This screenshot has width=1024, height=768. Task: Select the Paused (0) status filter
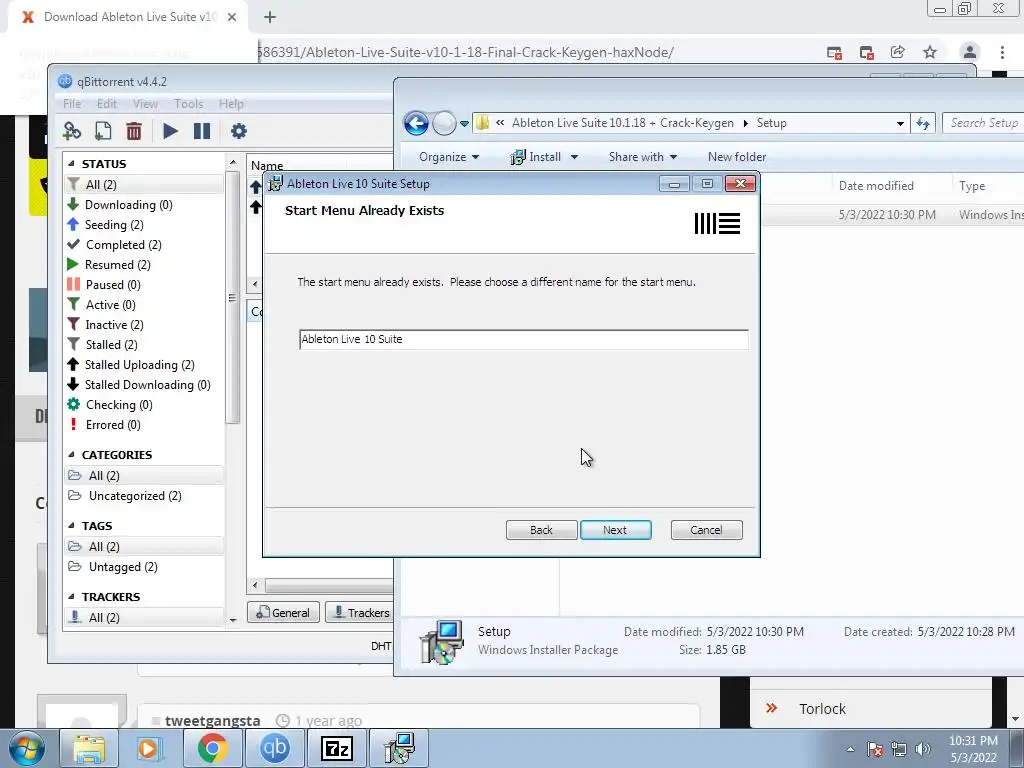tap(113, 285)
